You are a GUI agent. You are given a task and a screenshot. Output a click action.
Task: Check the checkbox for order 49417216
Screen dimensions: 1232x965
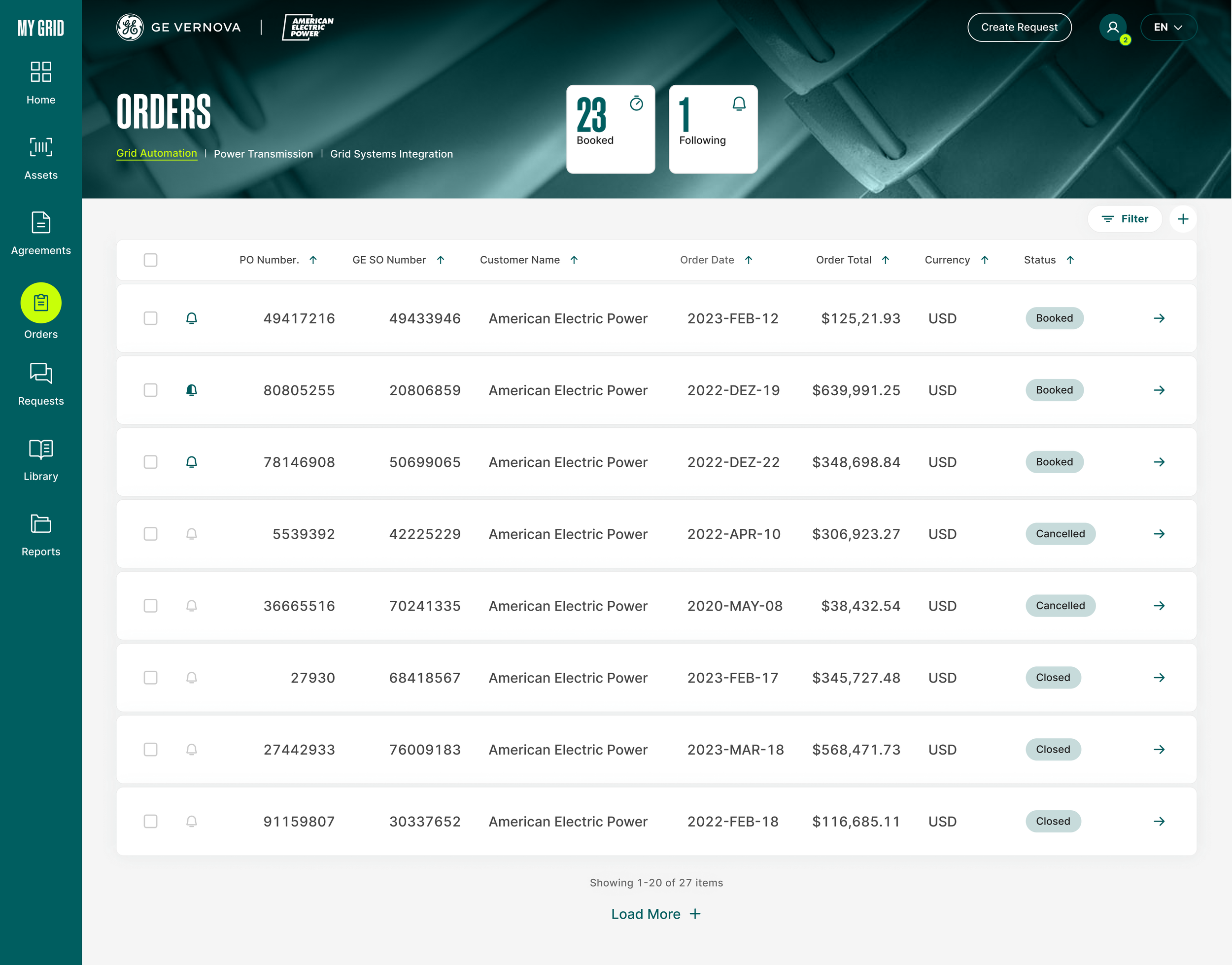(150, 318)
